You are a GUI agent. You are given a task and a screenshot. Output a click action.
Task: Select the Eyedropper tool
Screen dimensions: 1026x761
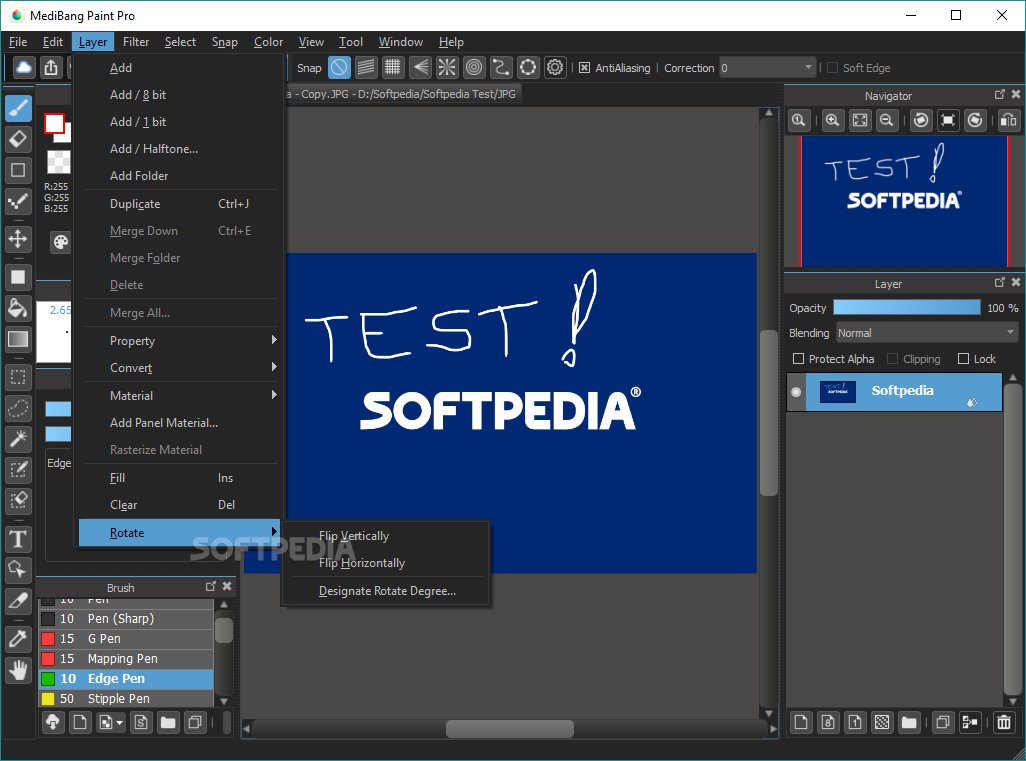[18, 639]
